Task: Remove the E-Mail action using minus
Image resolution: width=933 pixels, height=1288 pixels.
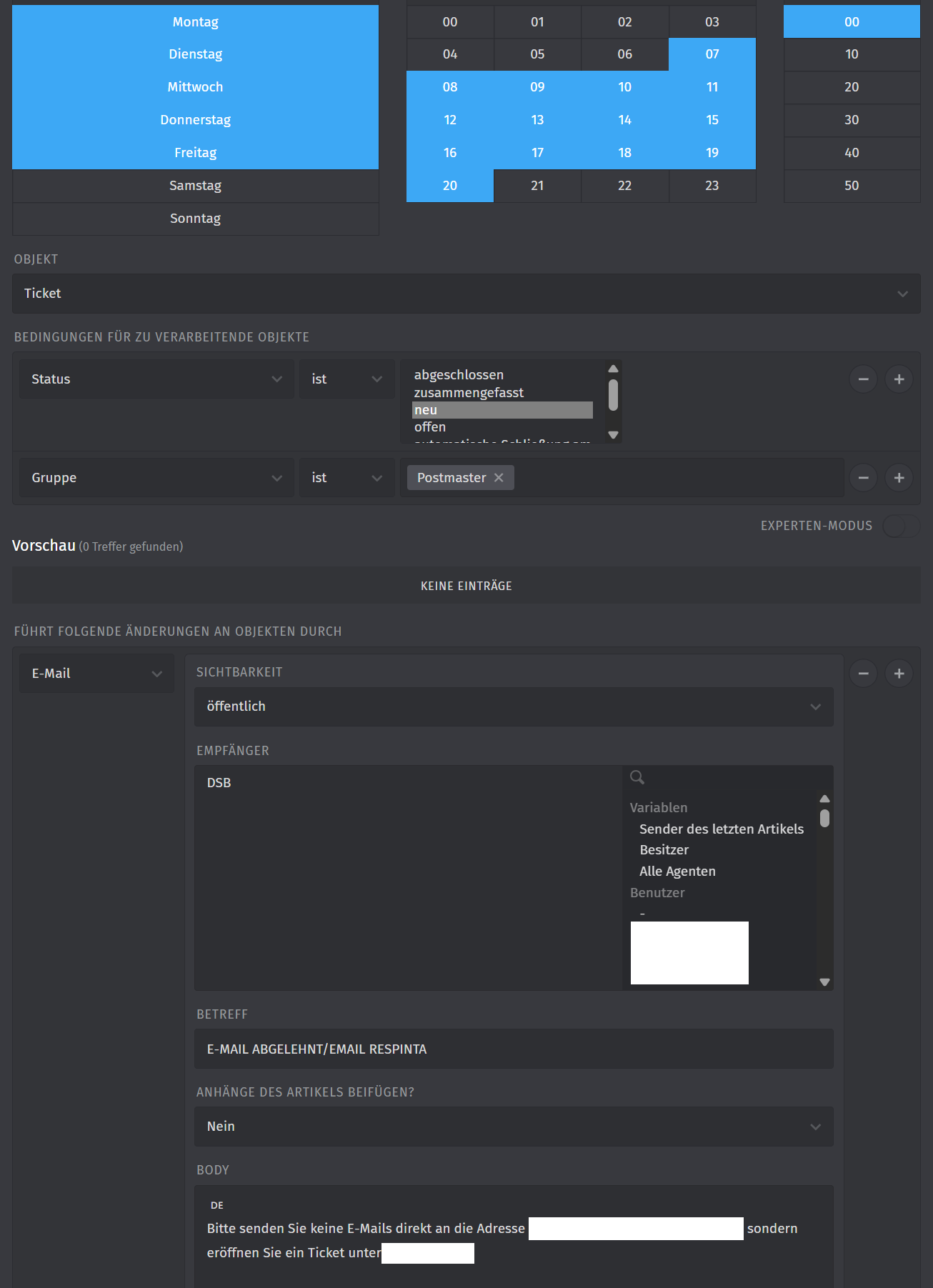Action: (x=863, y=674)
